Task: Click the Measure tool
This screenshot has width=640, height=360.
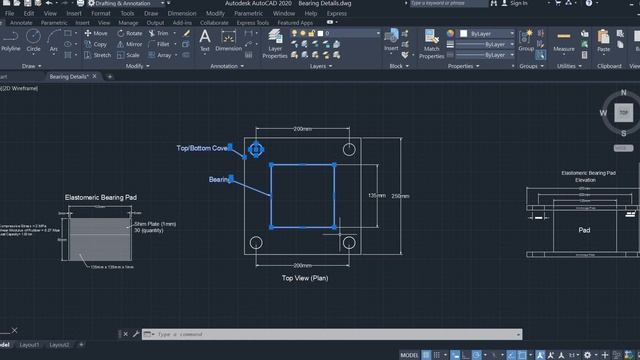Action: (x=564, y=41)
